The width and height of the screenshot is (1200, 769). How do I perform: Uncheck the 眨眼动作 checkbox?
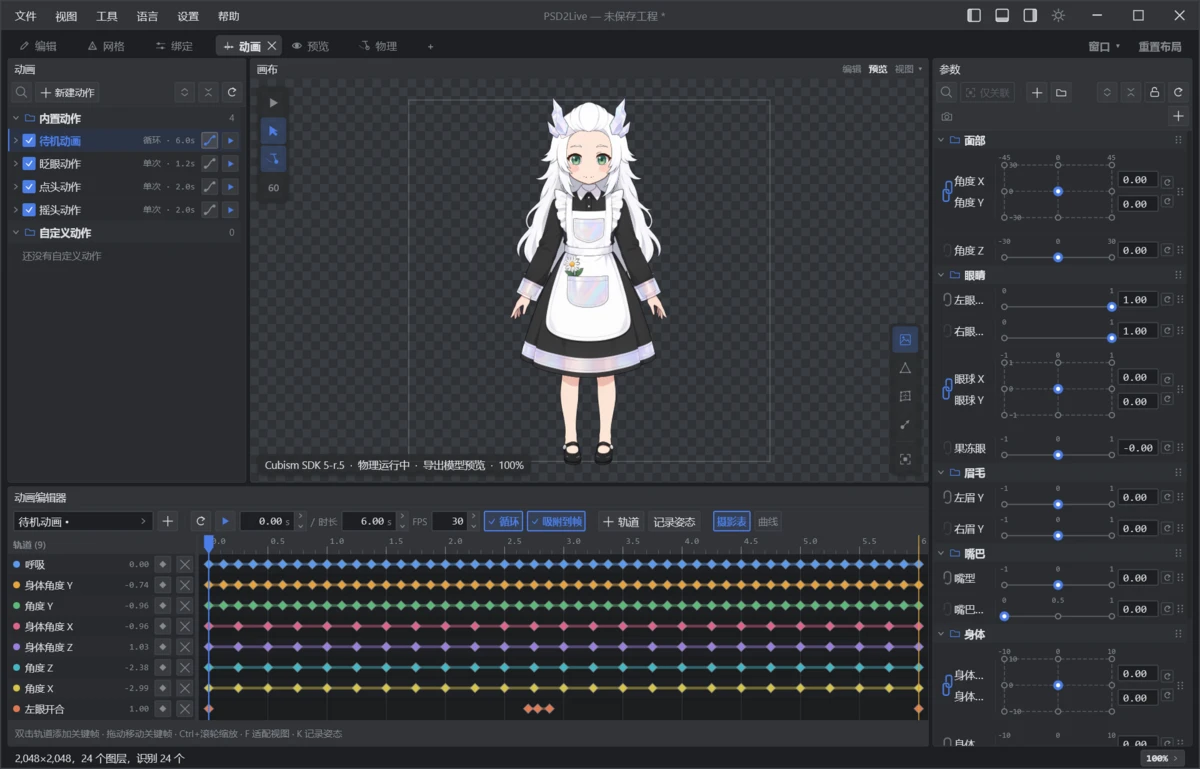point(29,164)
